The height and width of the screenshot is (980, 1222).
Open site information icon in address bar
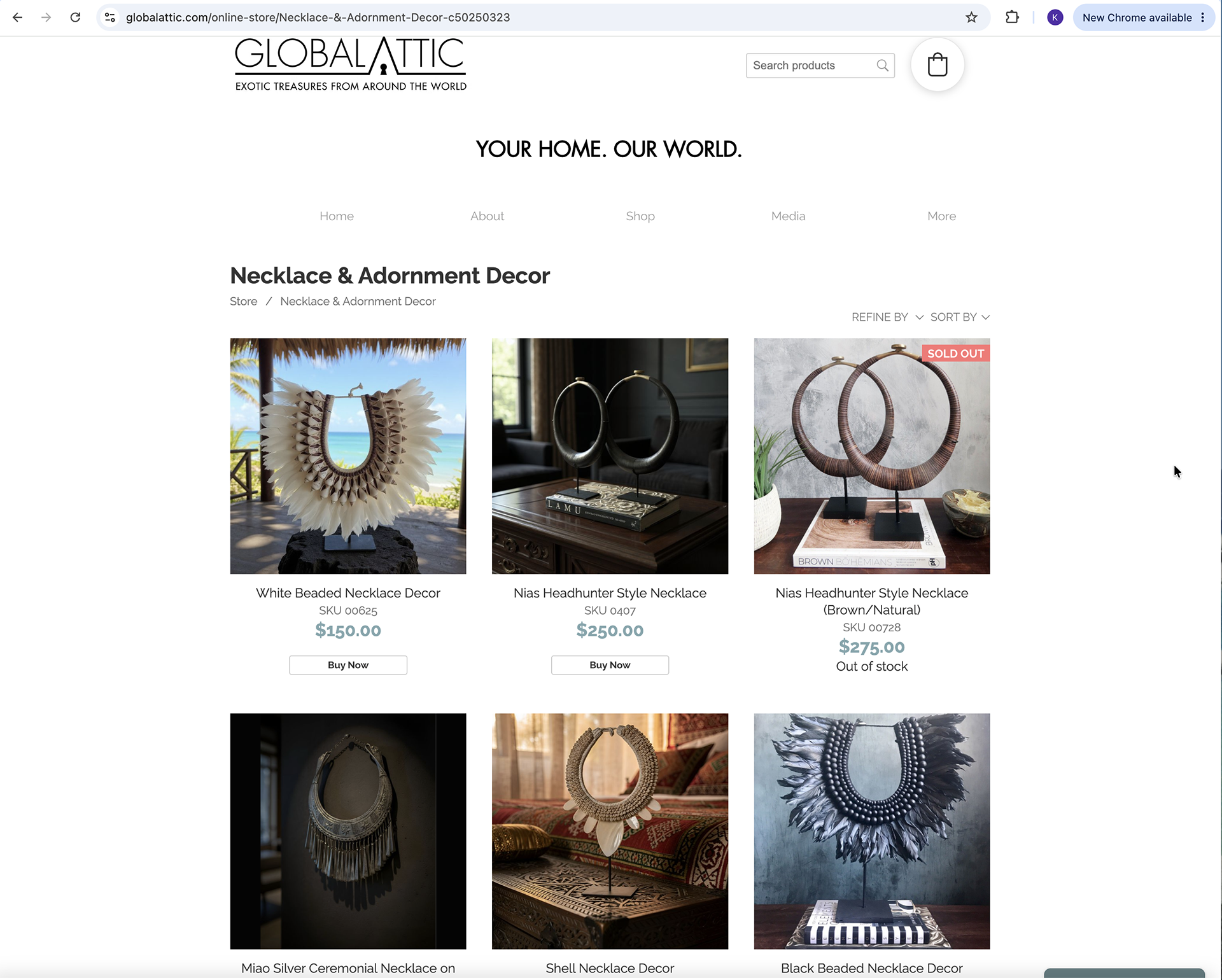110,17
